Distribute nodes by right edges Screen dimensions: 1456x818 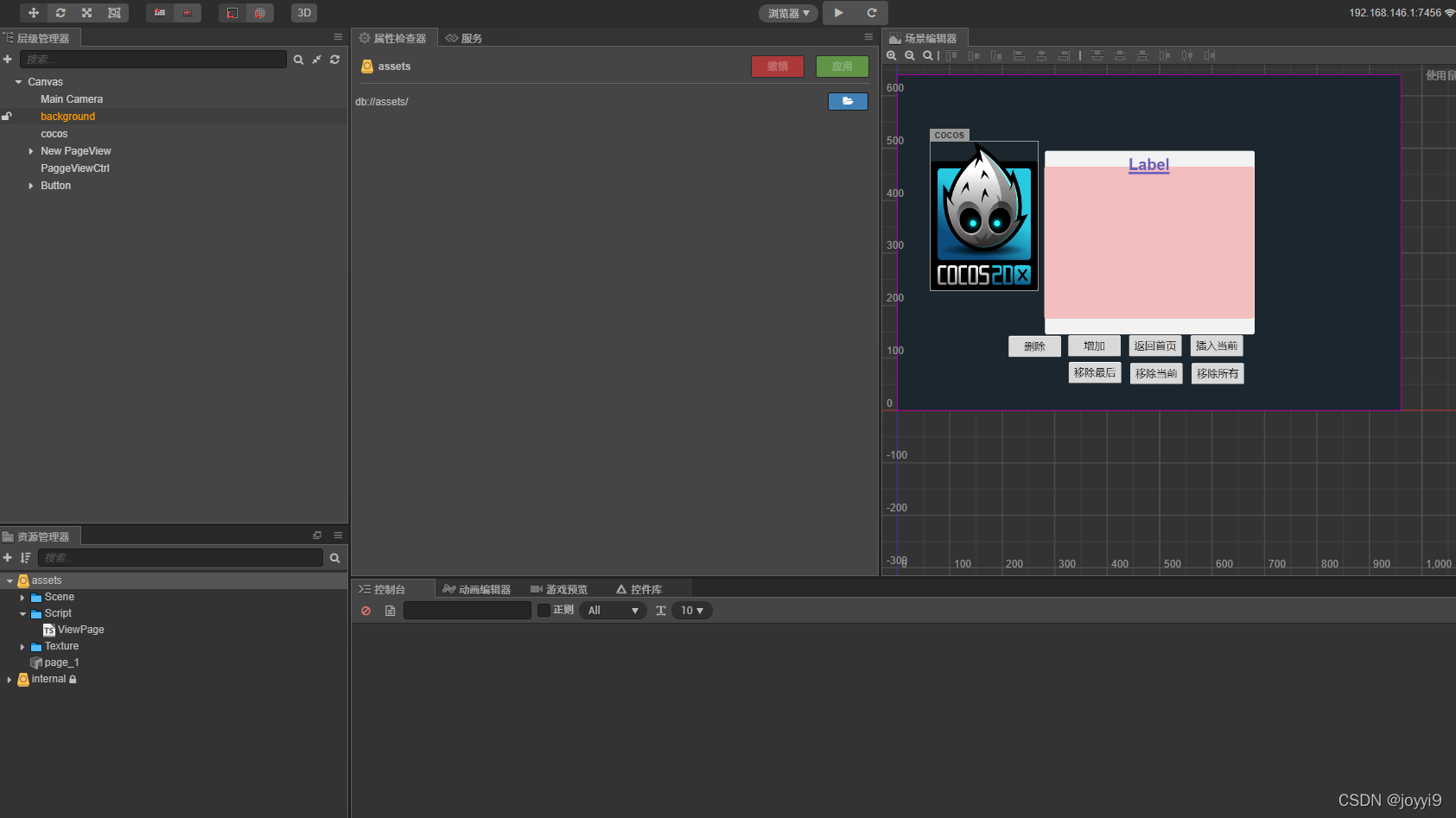tap(1210, 55)
